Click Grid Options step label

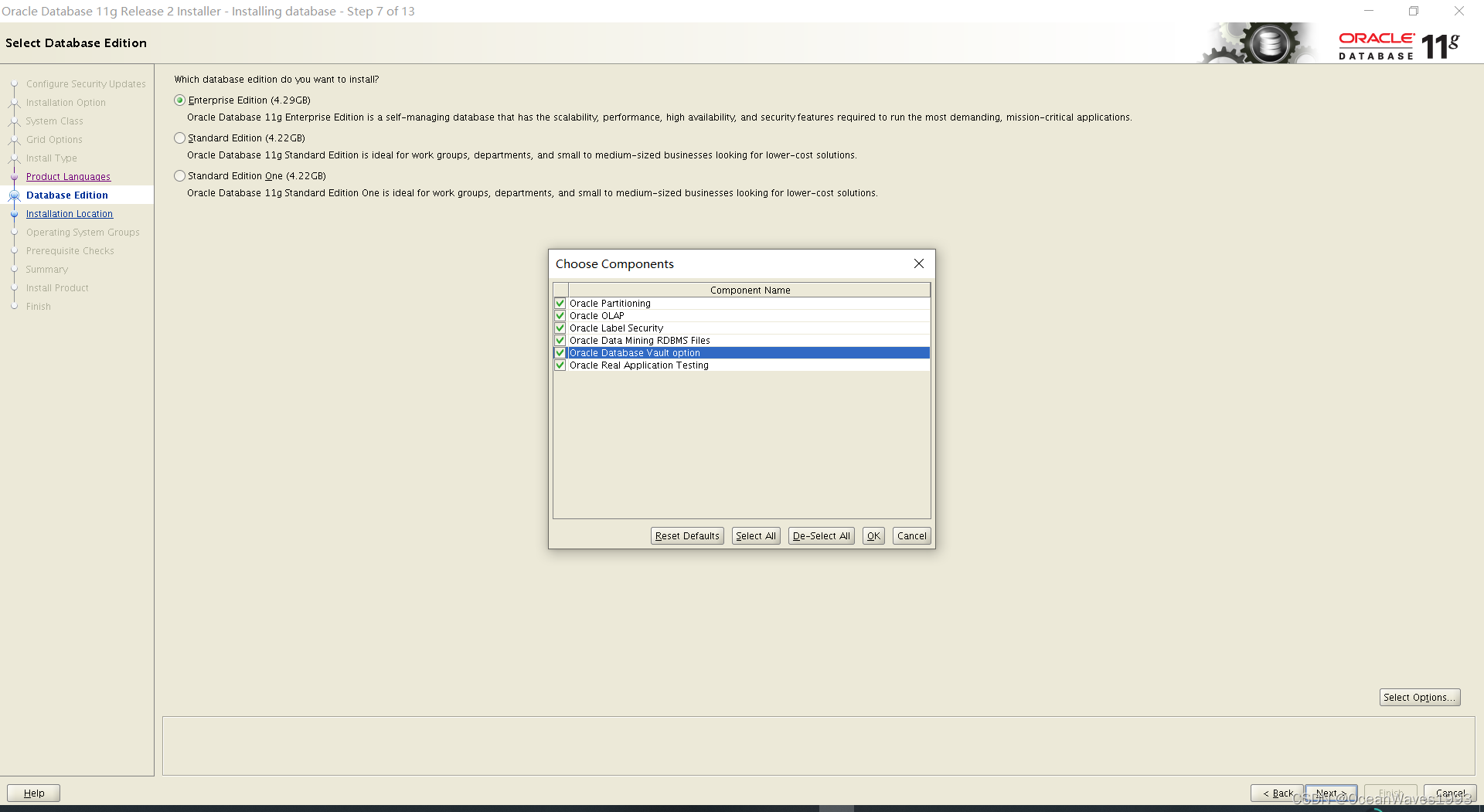pos(54,140)
